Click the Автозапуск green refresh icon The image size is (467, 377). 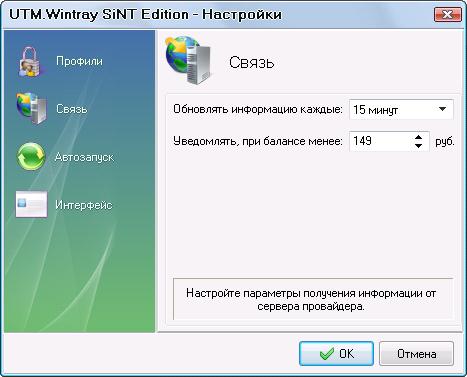click(x=31, y=156)
